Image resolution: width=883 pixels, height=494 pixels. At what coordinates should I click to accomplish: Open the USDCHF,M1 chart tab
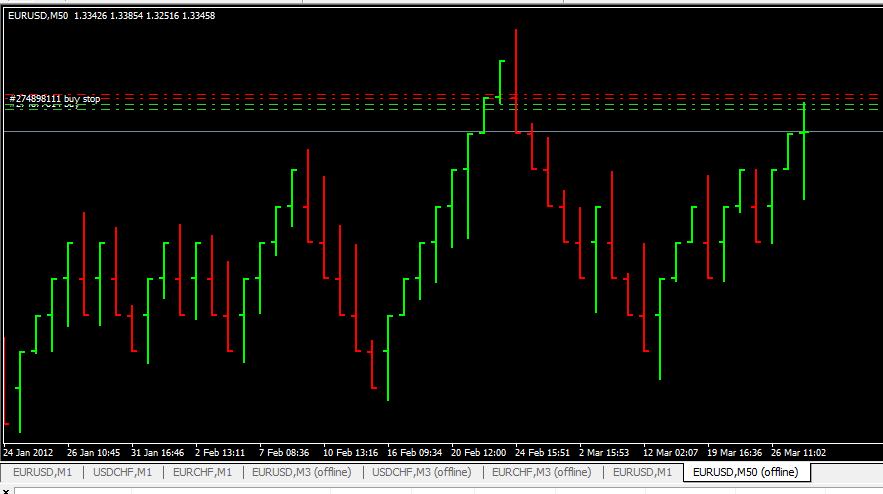[x=123, y=472]
